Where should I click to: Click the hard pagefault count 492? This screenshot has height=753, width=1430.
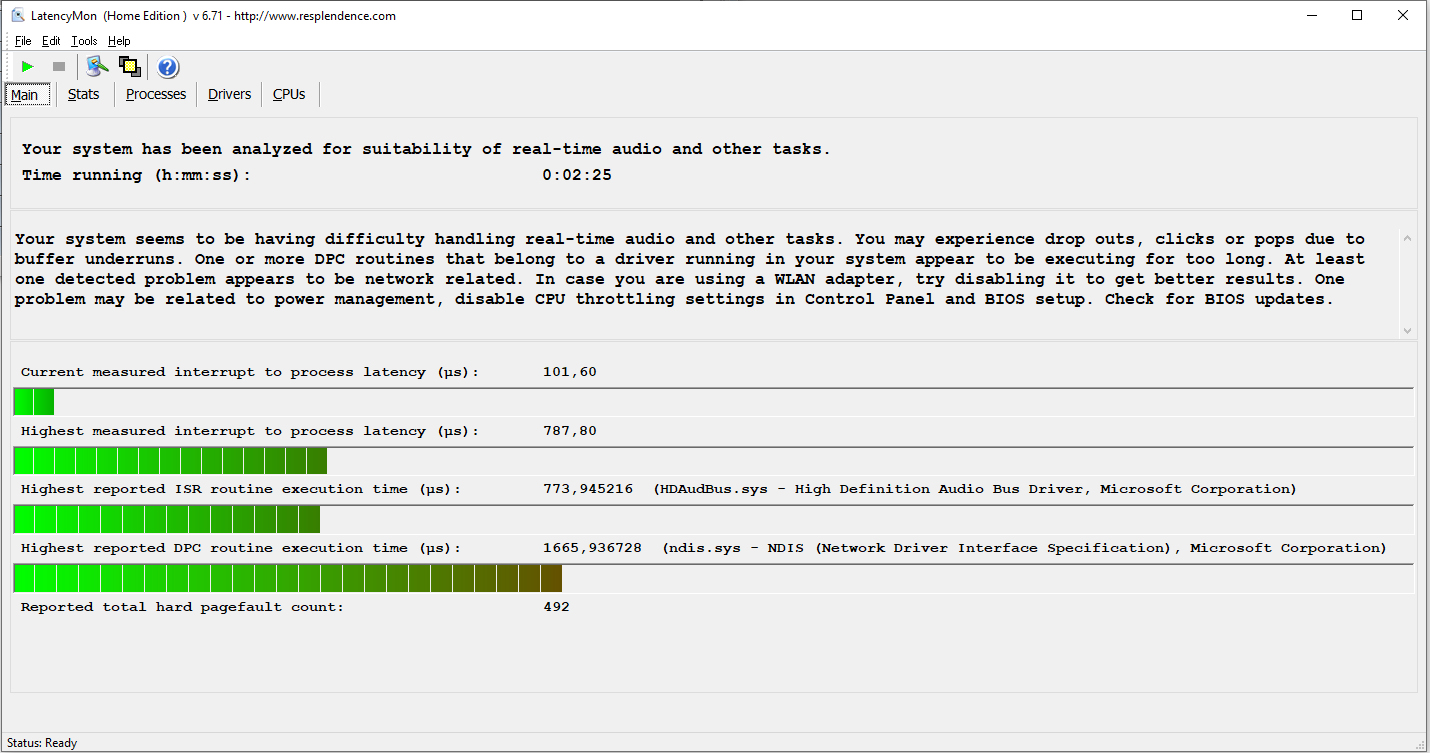pos(556,607)
